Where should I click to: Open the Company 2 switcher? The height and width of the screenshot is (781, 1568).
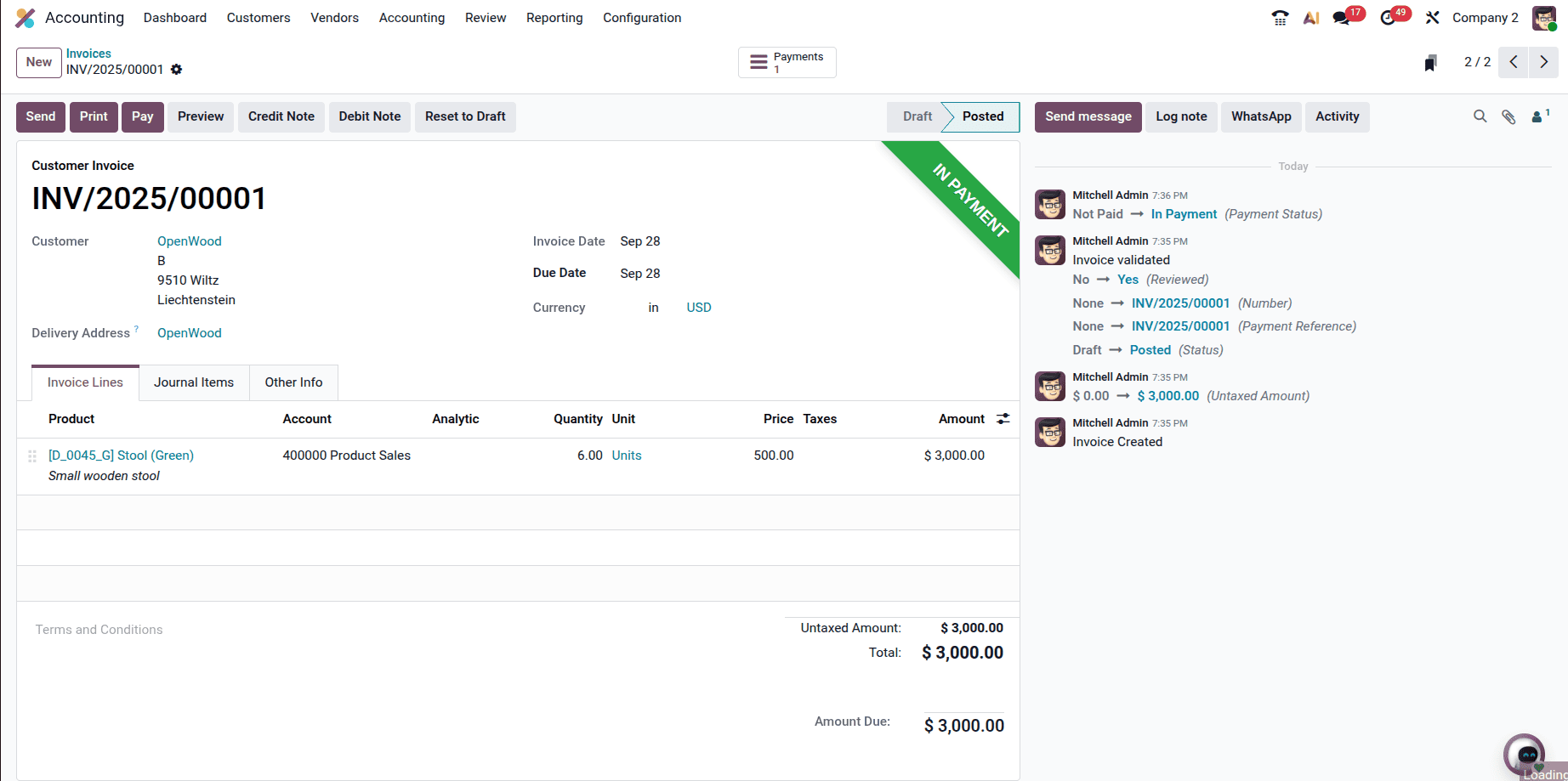(1485, 18)
